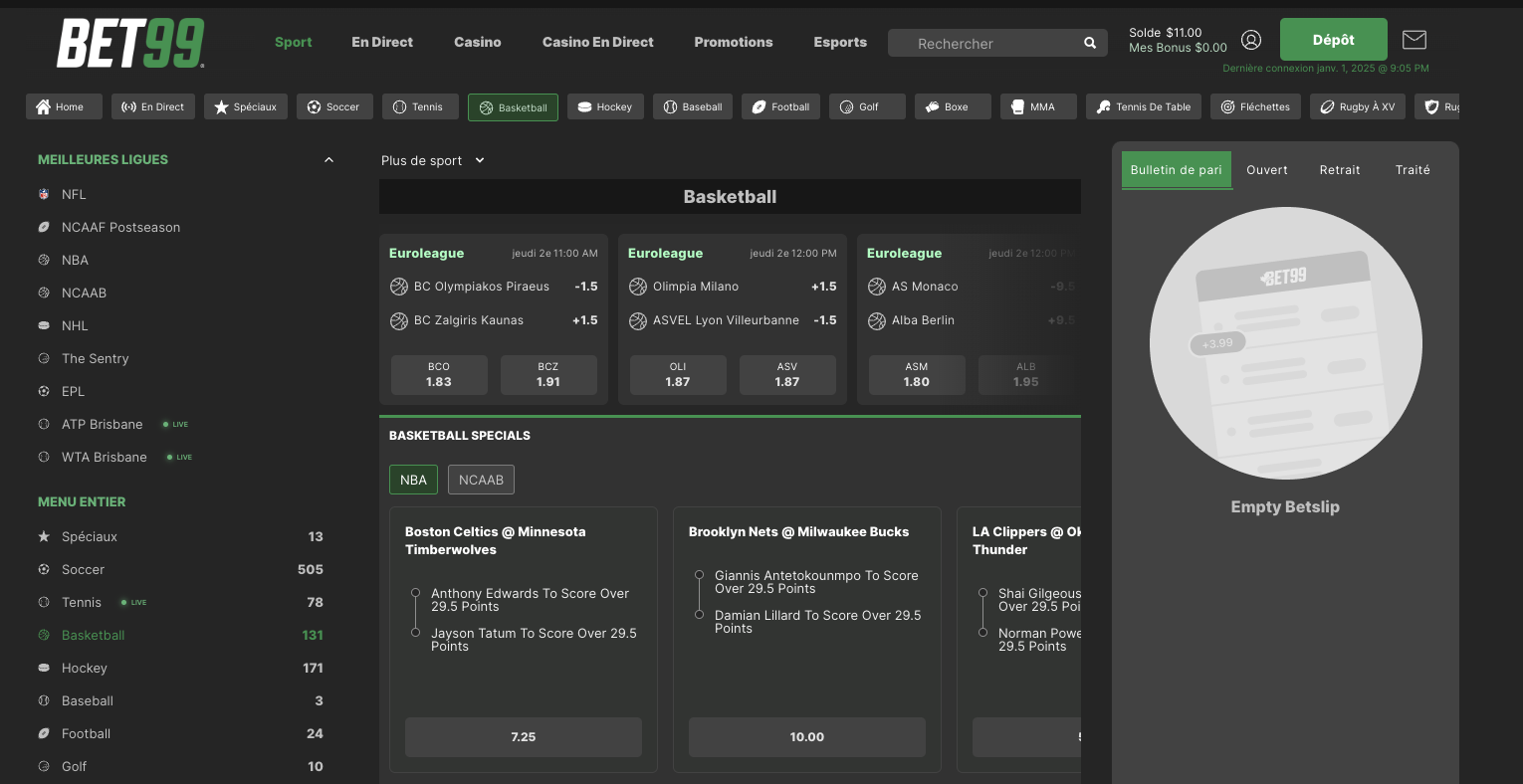
Task: Select NBA specials filter
Action: point(413,480)
